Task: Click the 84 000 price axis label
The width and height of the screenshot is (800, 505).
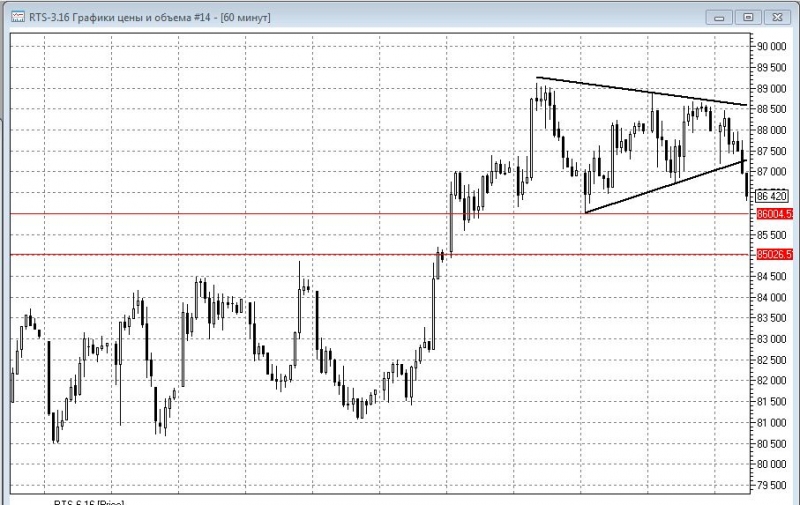Action: click(x=771, y=297)
